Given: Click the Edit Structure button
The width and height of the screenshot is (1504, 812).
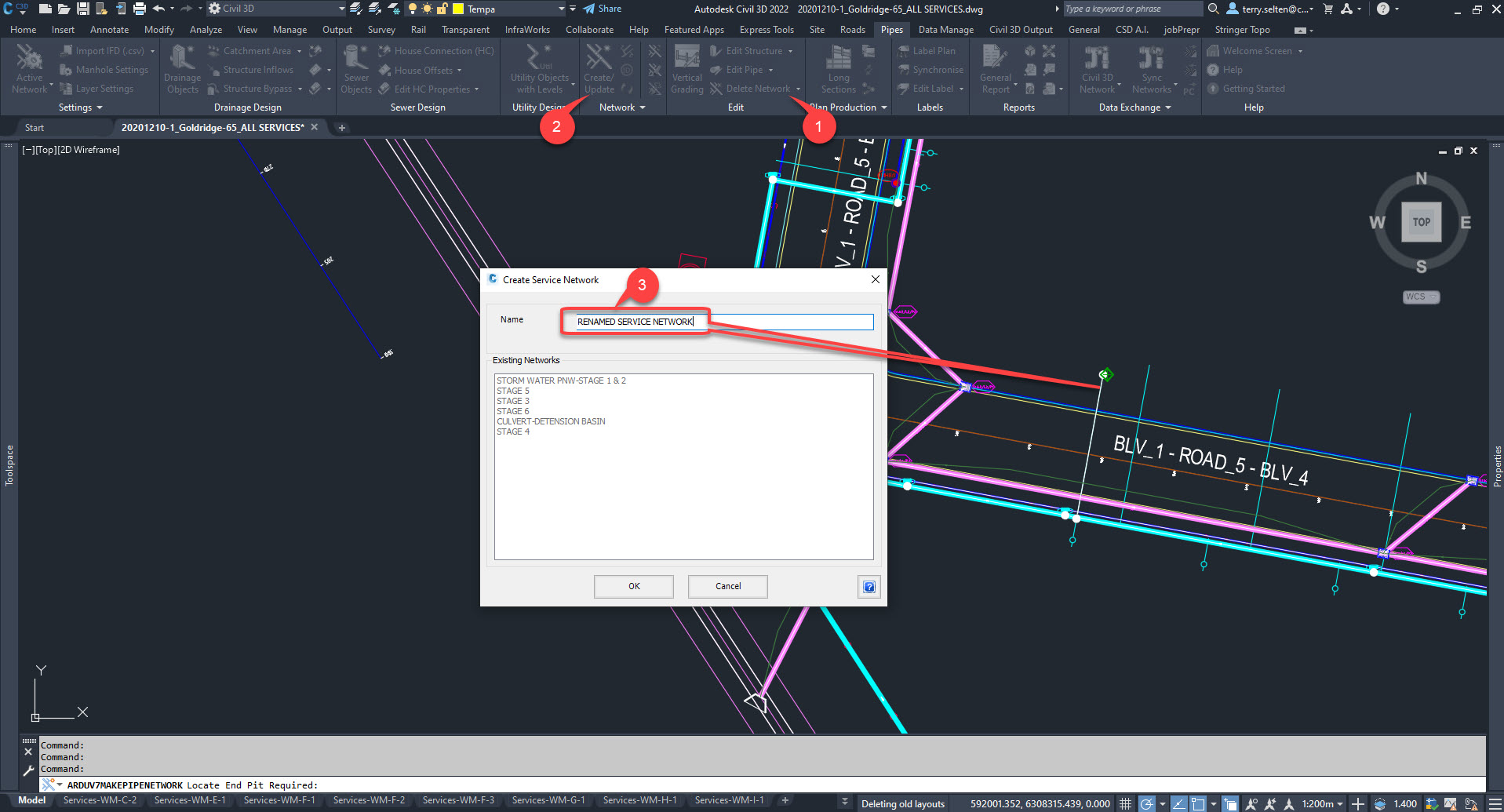Looking at the screenshot, I should 751,51.
